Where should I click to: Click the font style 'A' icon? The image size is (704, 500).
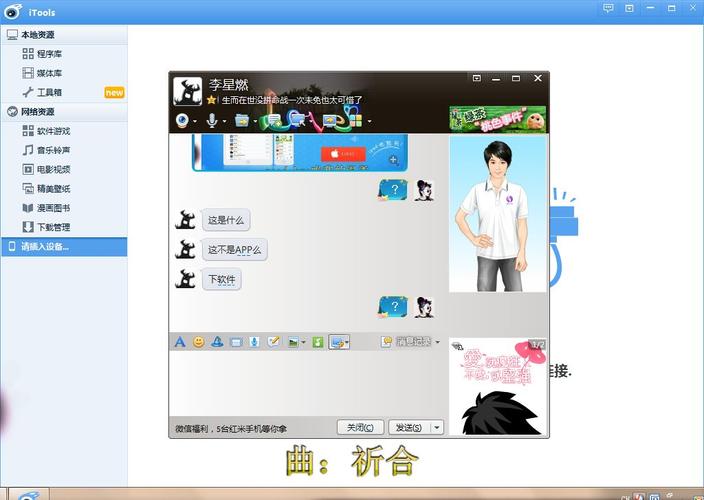(x=180, y=342)
